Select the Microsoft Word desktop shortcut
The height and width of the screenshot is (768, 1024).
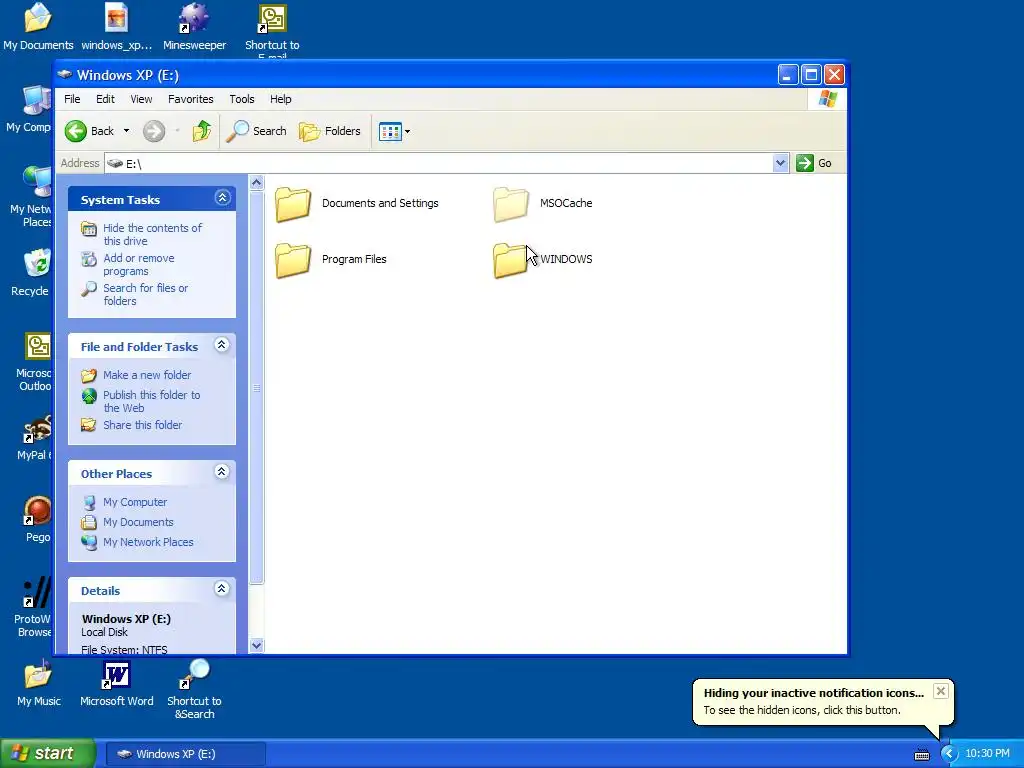pos(116,684)
